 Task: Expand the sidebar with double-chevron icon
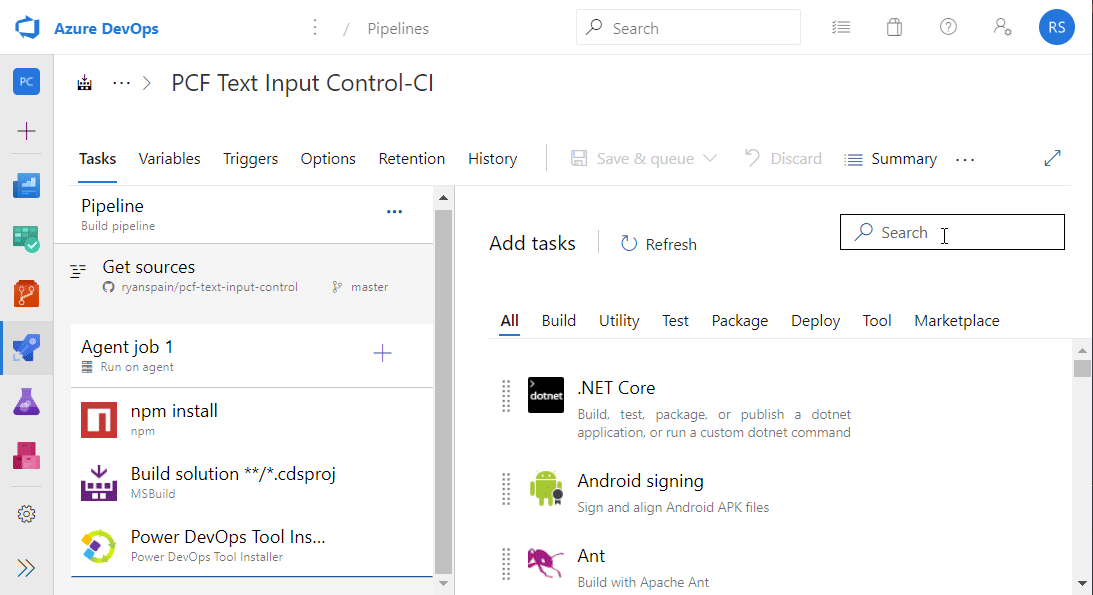tap(26, 568)
